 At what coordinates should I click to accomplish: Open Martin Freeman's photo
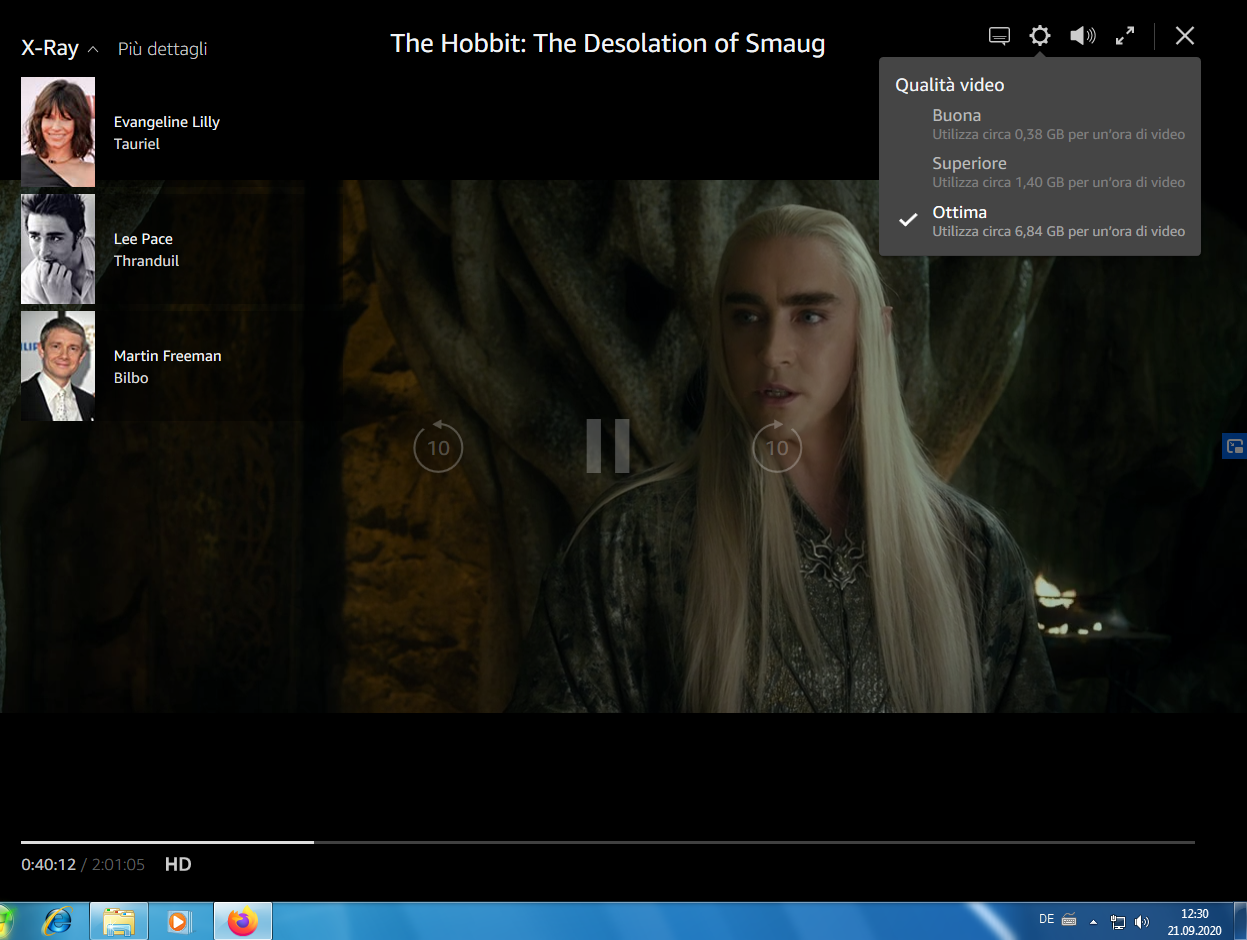click(58, 366)
